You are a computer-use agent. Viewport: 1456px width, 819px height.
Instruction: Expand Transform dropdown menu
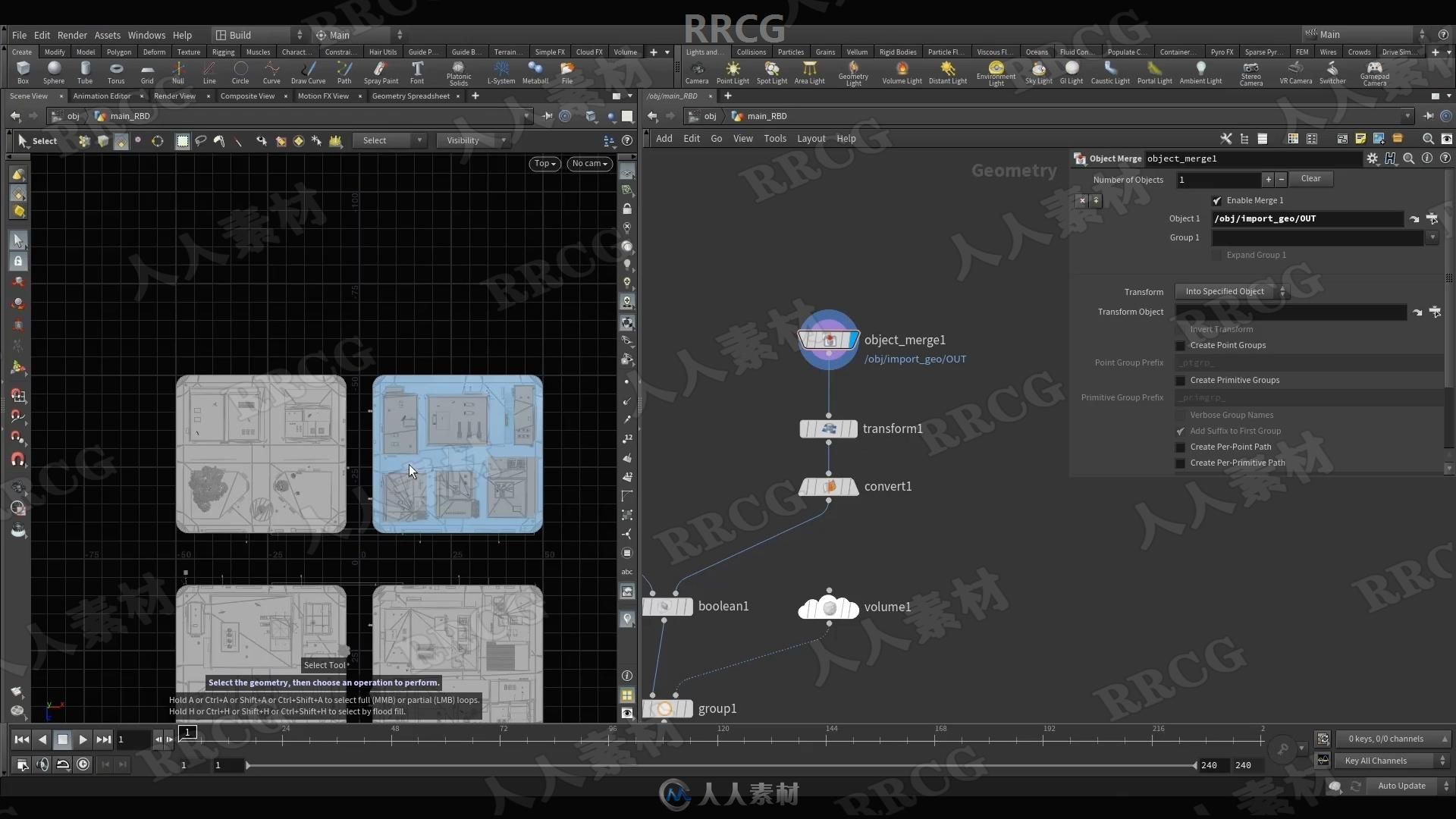pyautogui.click(x=1283, y=291)
